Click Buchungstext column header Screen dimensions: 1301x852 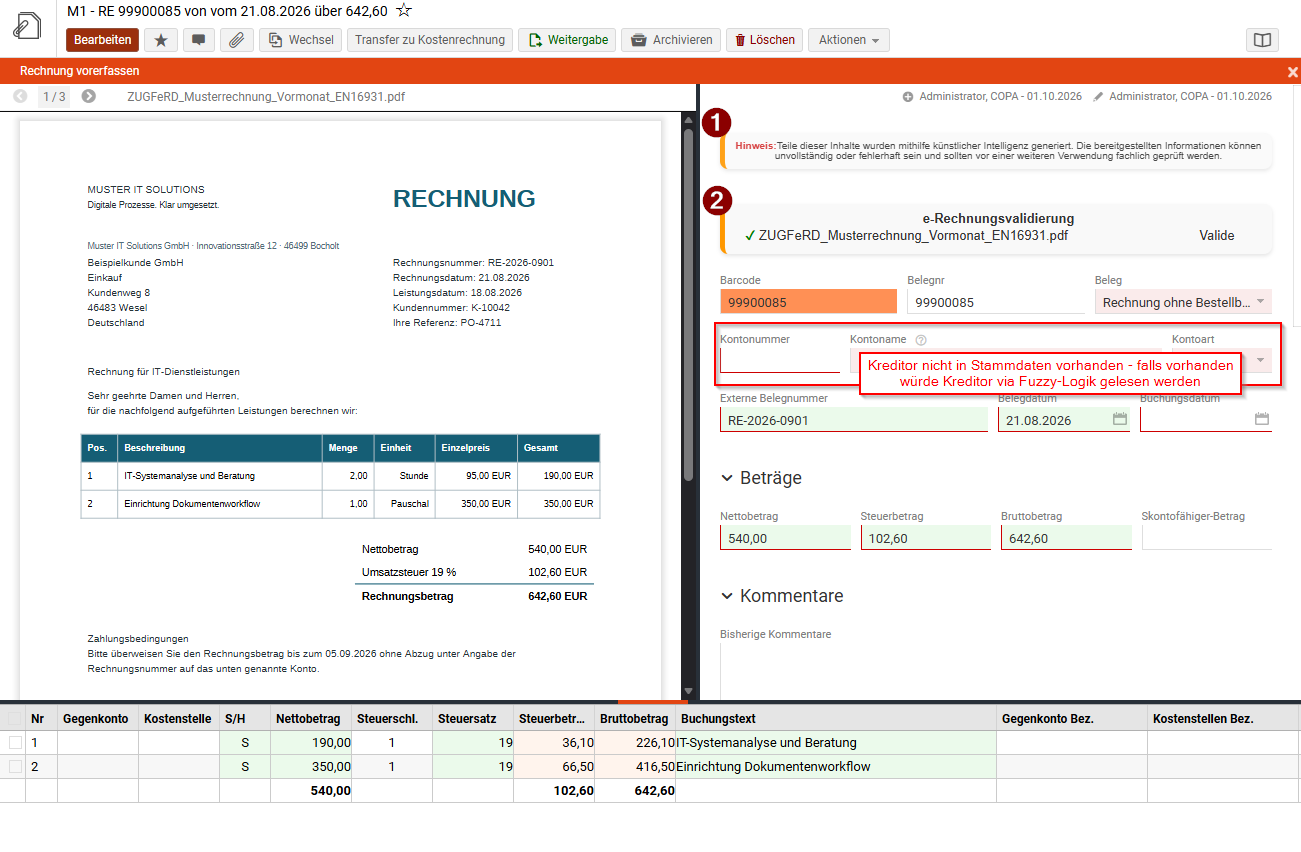[836, 718]
